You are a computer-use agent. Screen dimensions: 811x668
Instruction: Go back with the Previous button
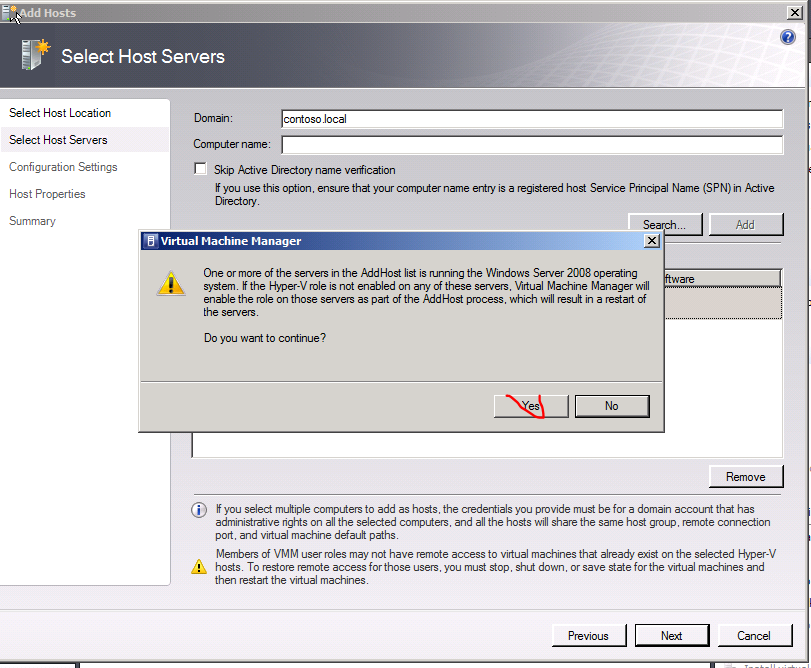(x=589, y=635)
